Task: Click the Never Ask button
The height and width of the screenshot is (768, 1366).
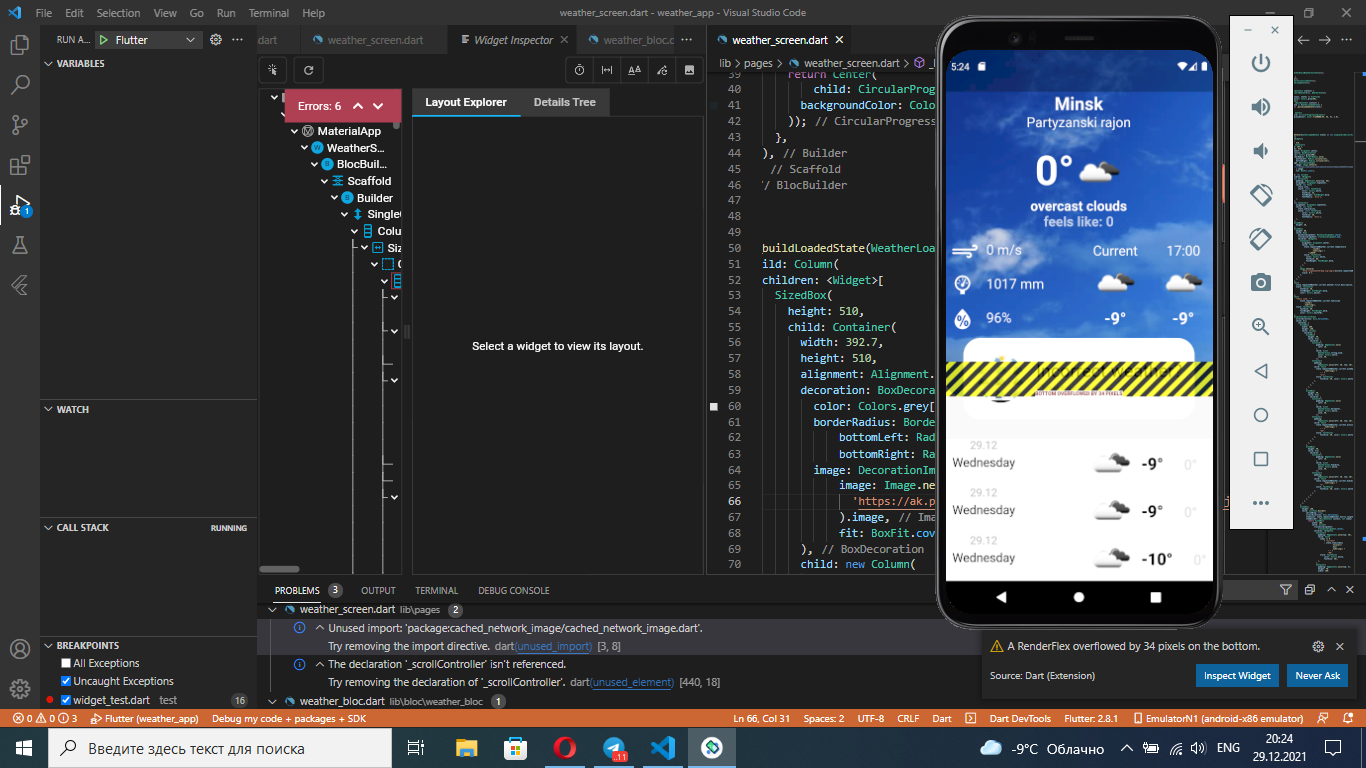Action: tap(1317, 675)
